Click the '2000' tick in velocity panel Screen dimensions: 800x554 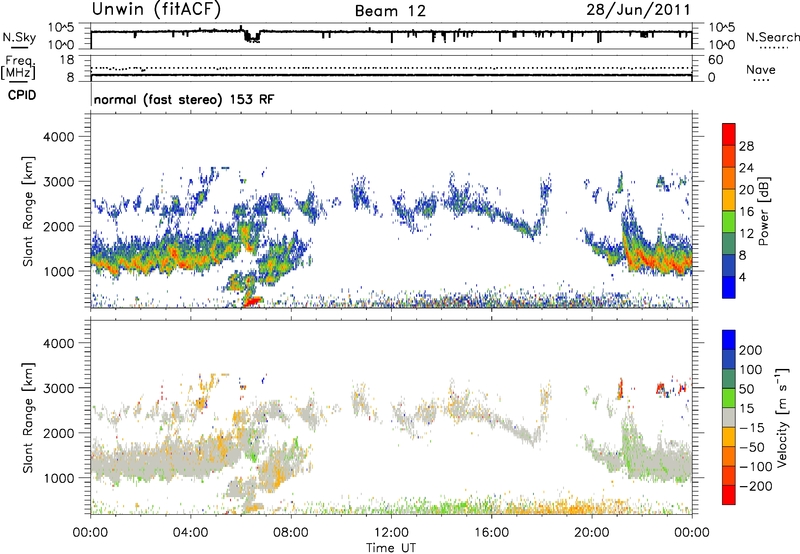click(x=58, y=433)
